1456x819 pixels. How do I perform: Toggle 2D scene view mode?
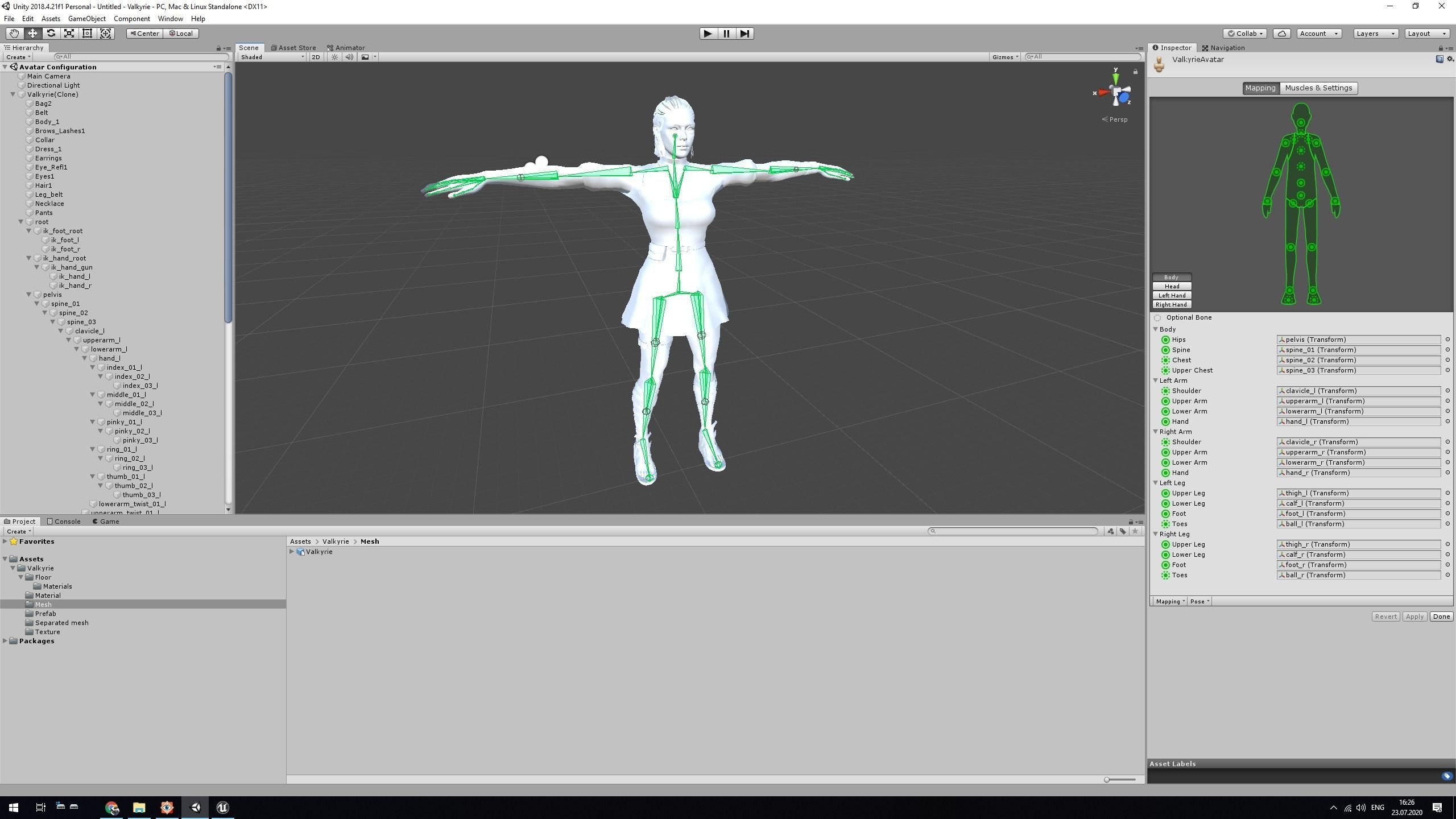tap(316, 57)
